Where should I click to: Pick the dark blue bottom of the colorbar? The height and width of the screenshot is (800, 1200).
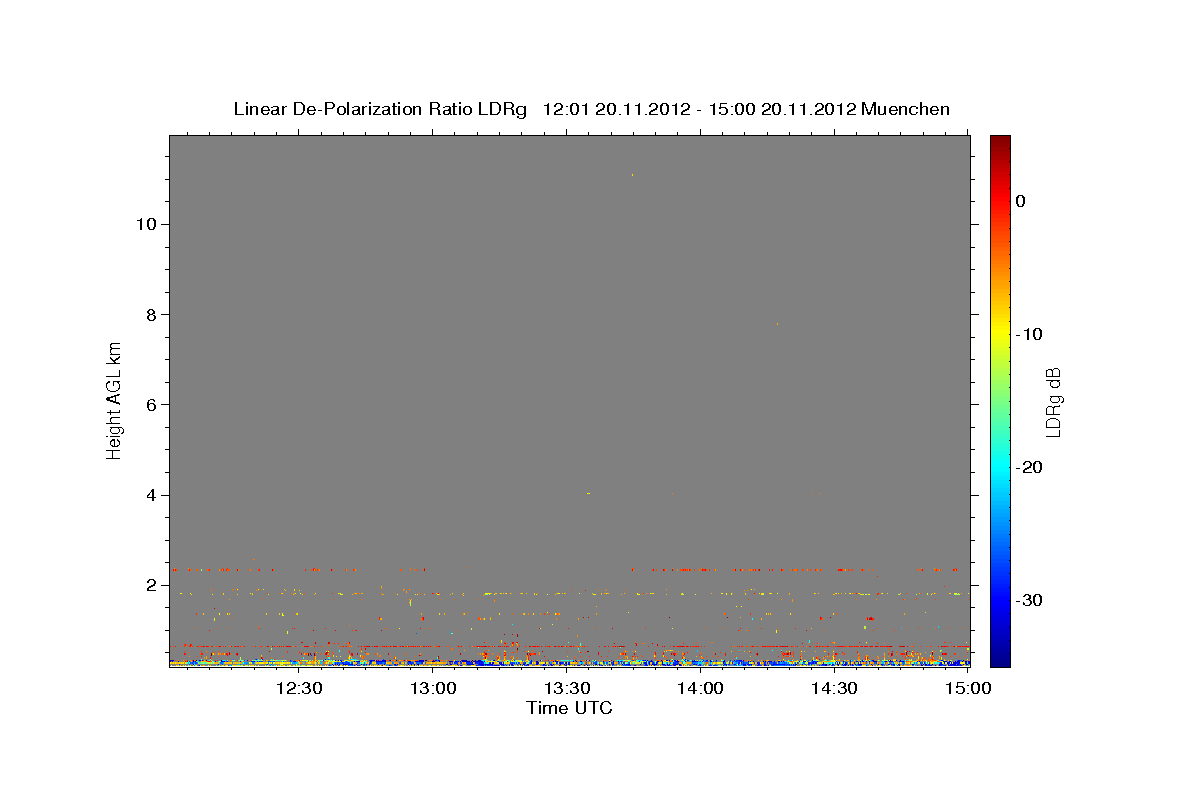[x=1000, y=658]
